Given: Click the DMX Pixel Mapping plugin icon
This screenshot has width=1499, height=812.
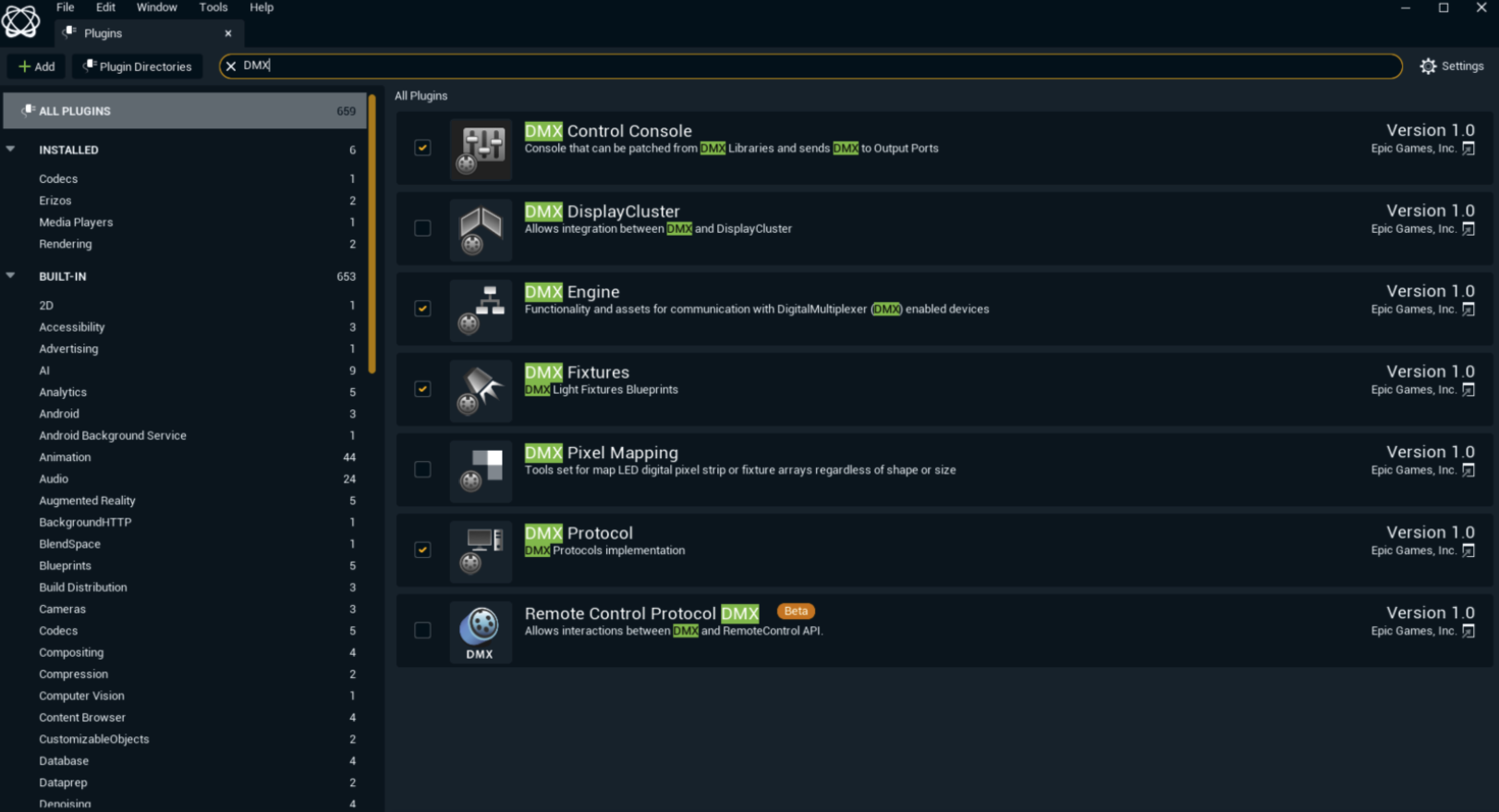Looking at the screenshot, I should 481,470.
